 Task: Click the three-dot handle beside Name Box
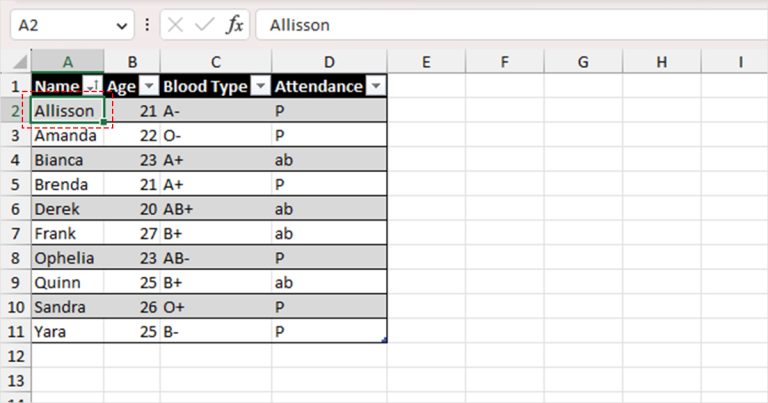point(147,24)
